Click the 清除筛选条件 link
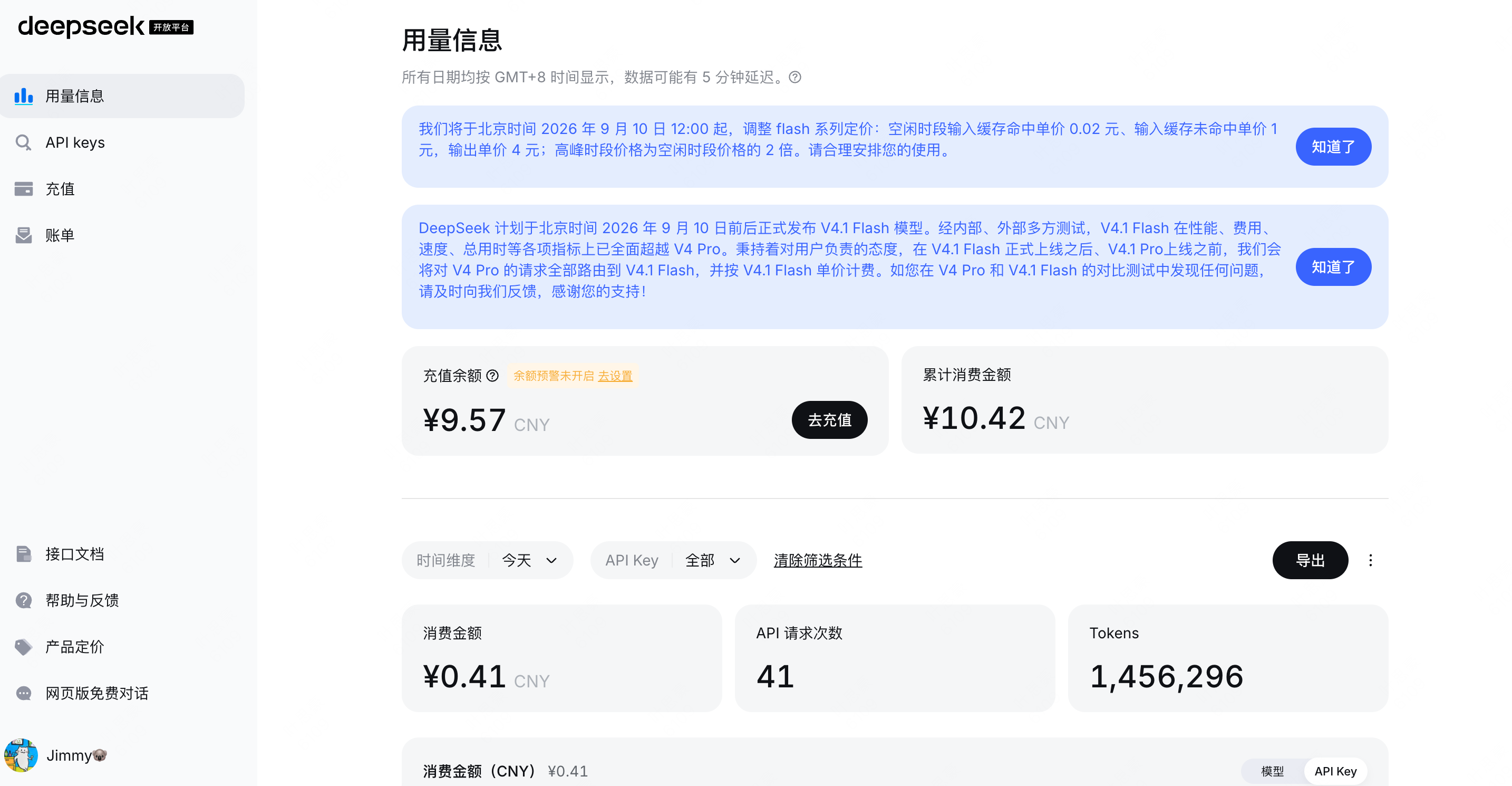Image resolution: width=1512 pixels, height=786 pixels. click(818, 560)
